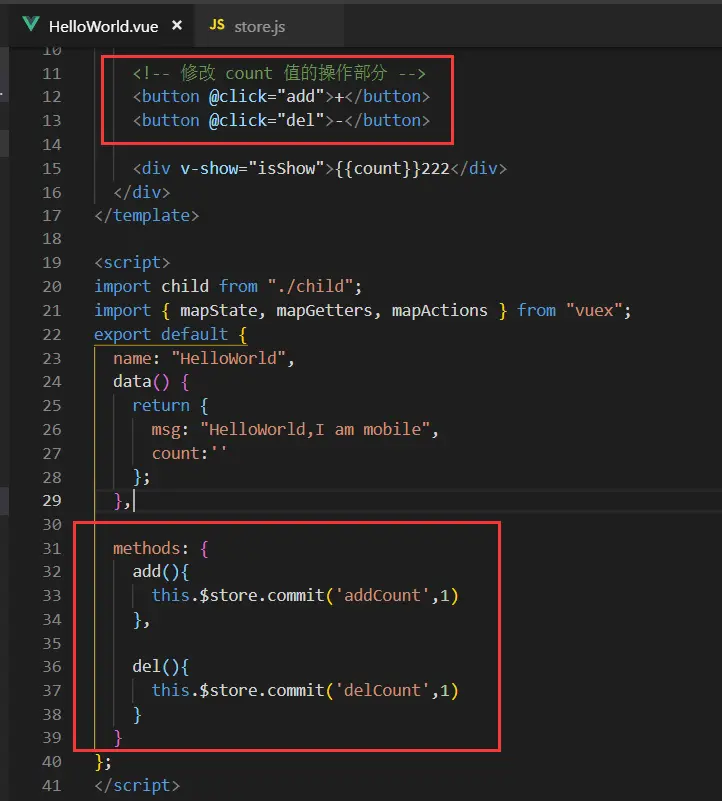Click line number 11 in the gutter
Screen dimensions: 722x801
click(x=52, y=74)
